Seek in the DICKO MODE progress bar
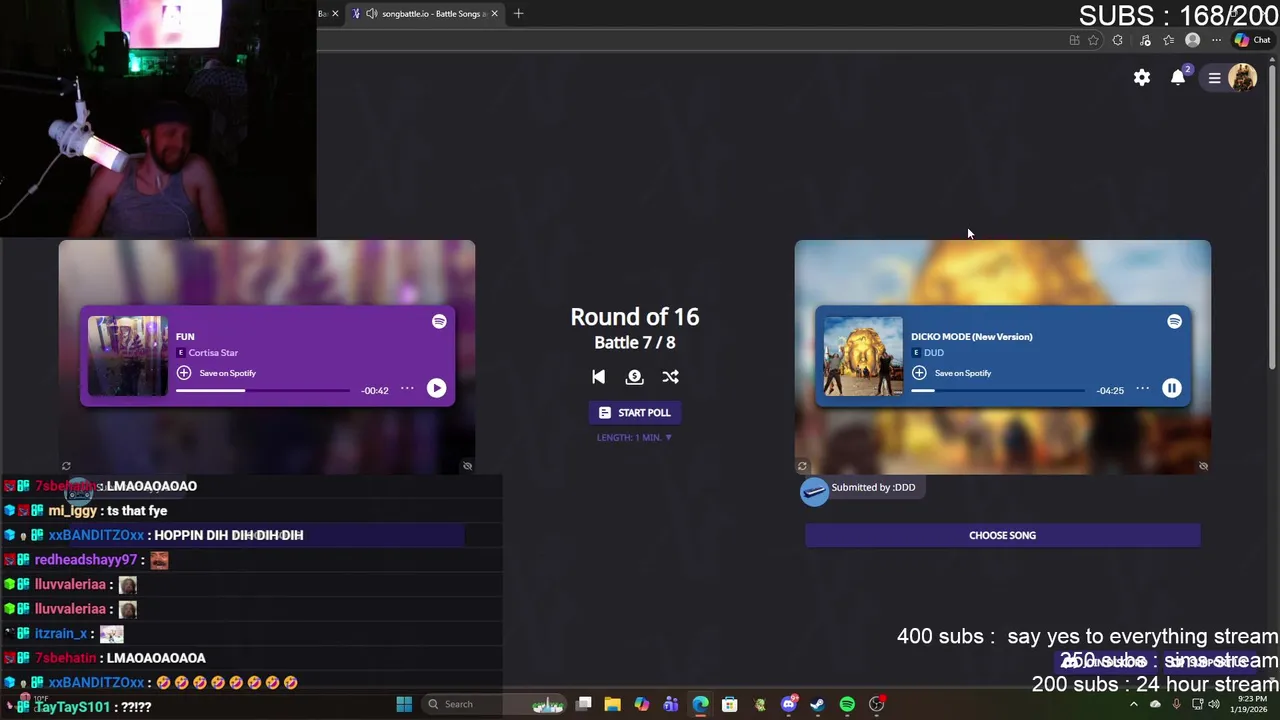This screenshot has height=720, width=1280. (x=998, y=390)
